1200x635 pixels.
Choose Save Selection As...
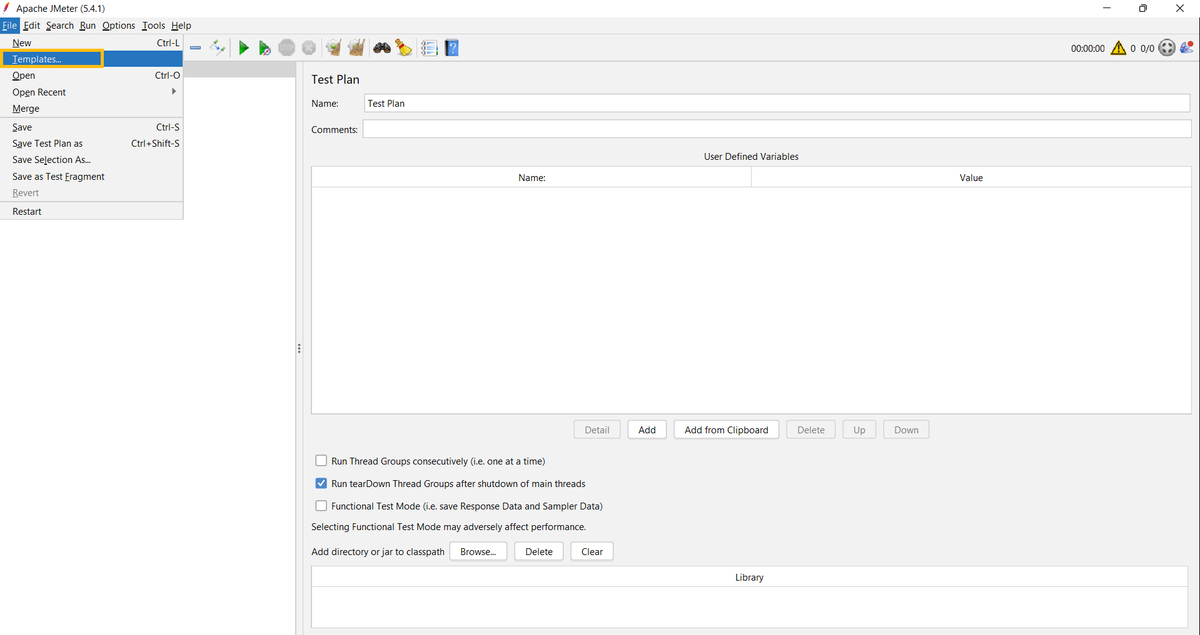click(91, 159)
